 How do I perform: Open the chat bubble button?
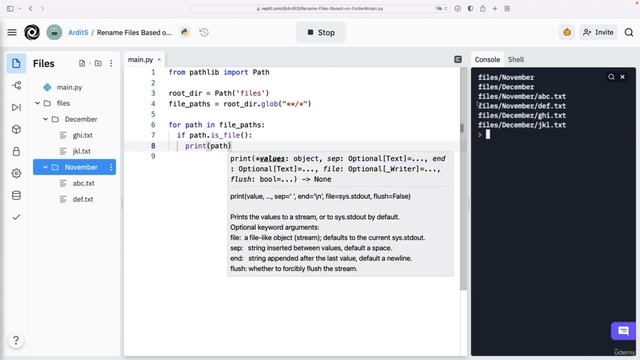point(623,331)
